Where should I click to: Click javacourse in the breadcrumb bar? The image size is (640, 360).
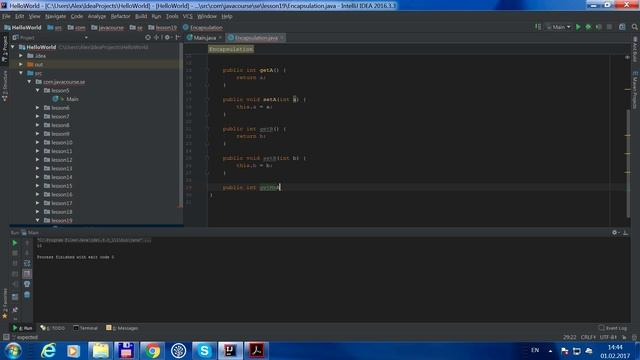107,27
